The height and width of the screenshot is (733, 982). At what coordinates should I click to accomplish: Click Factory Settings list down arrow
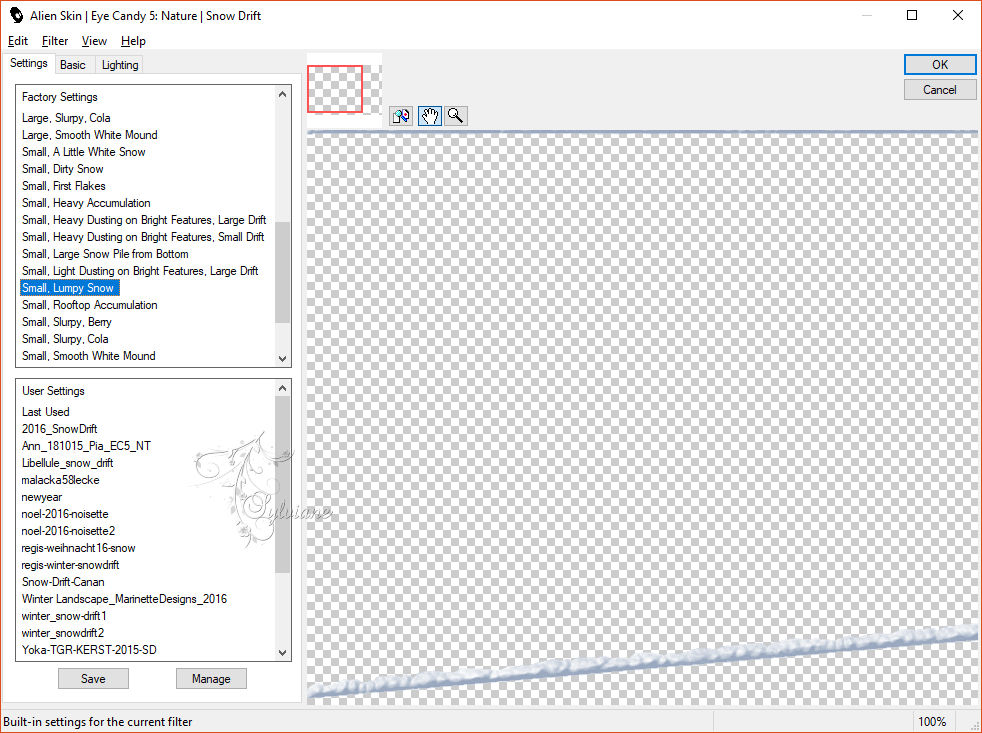(x=282, y=358)
